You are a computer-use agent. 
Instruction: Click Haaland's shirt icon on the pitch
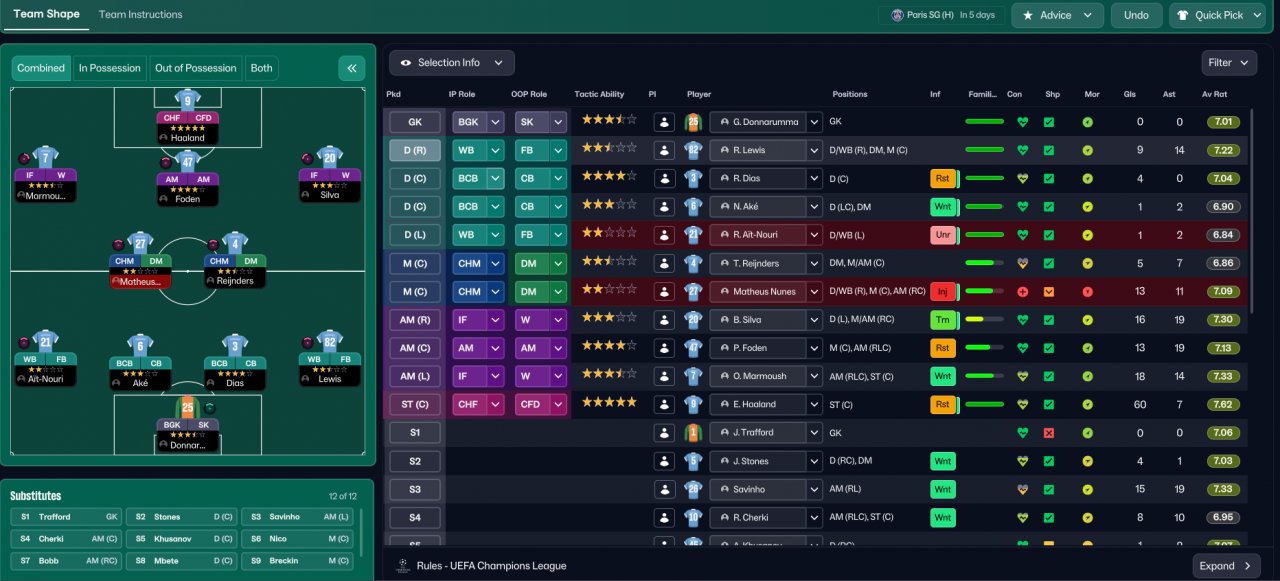(187, 99)
